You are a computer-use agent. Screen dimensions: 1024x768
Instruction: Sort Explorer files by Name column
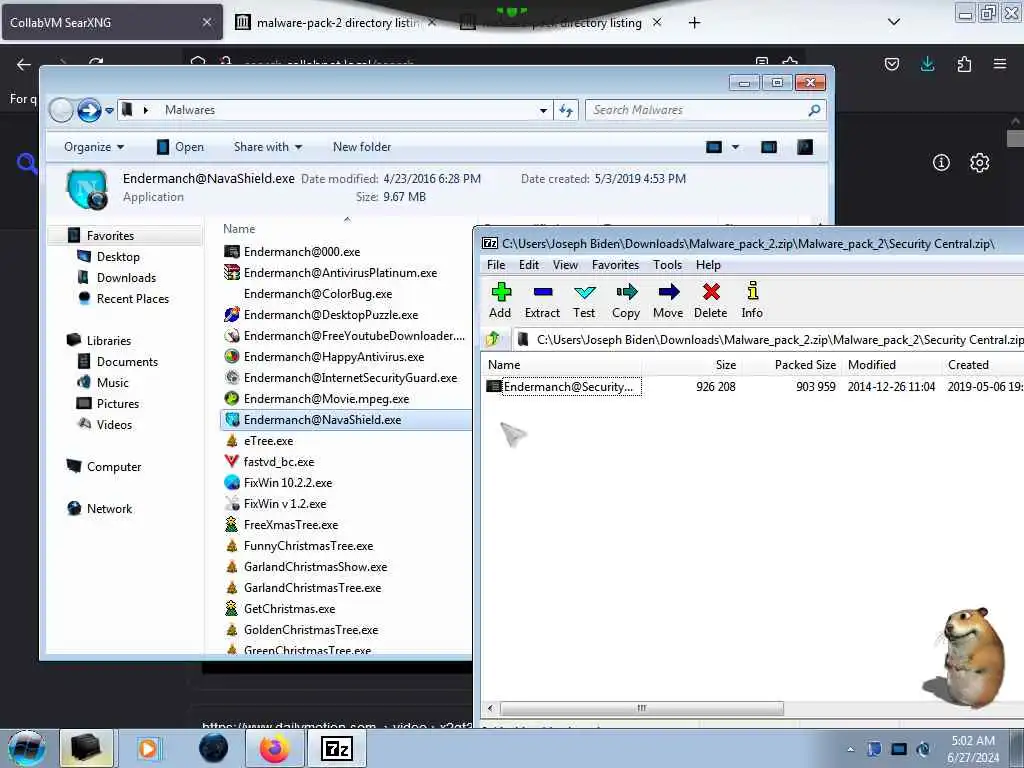coord(239,229)
